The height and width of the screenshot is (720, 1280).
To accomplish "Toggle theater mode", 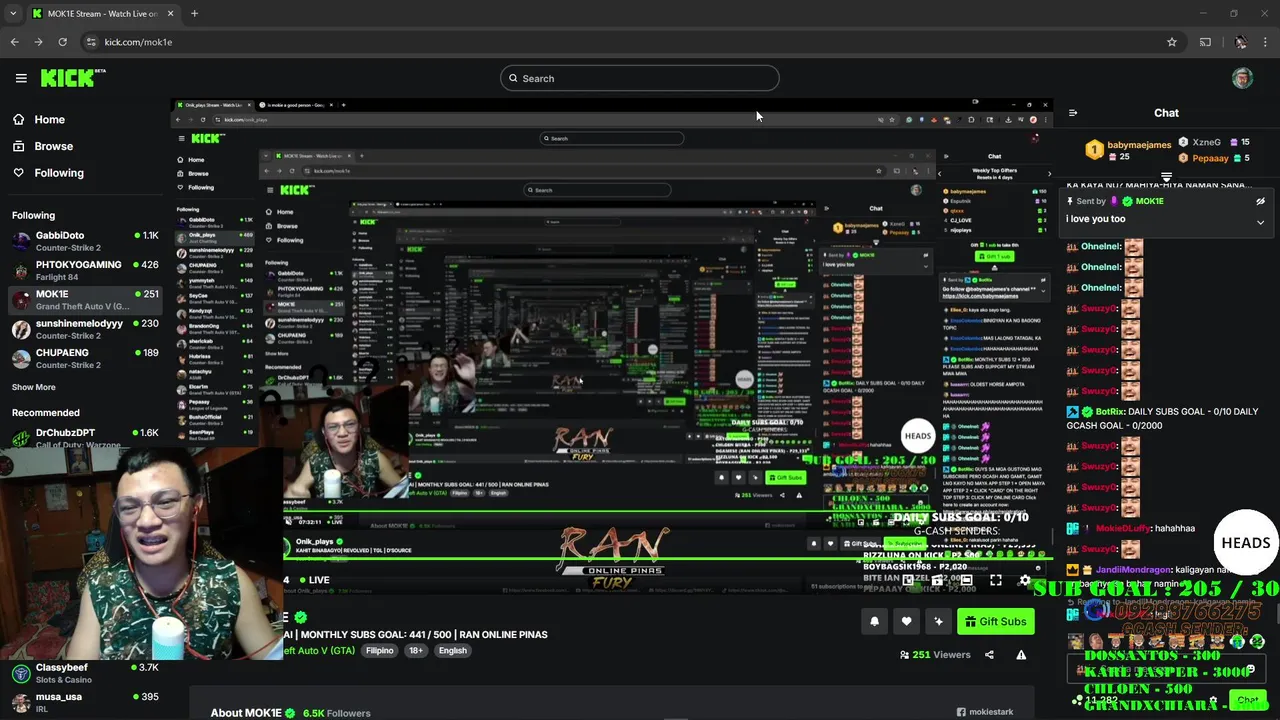I will pyautogui.click(x=966, y=580).
